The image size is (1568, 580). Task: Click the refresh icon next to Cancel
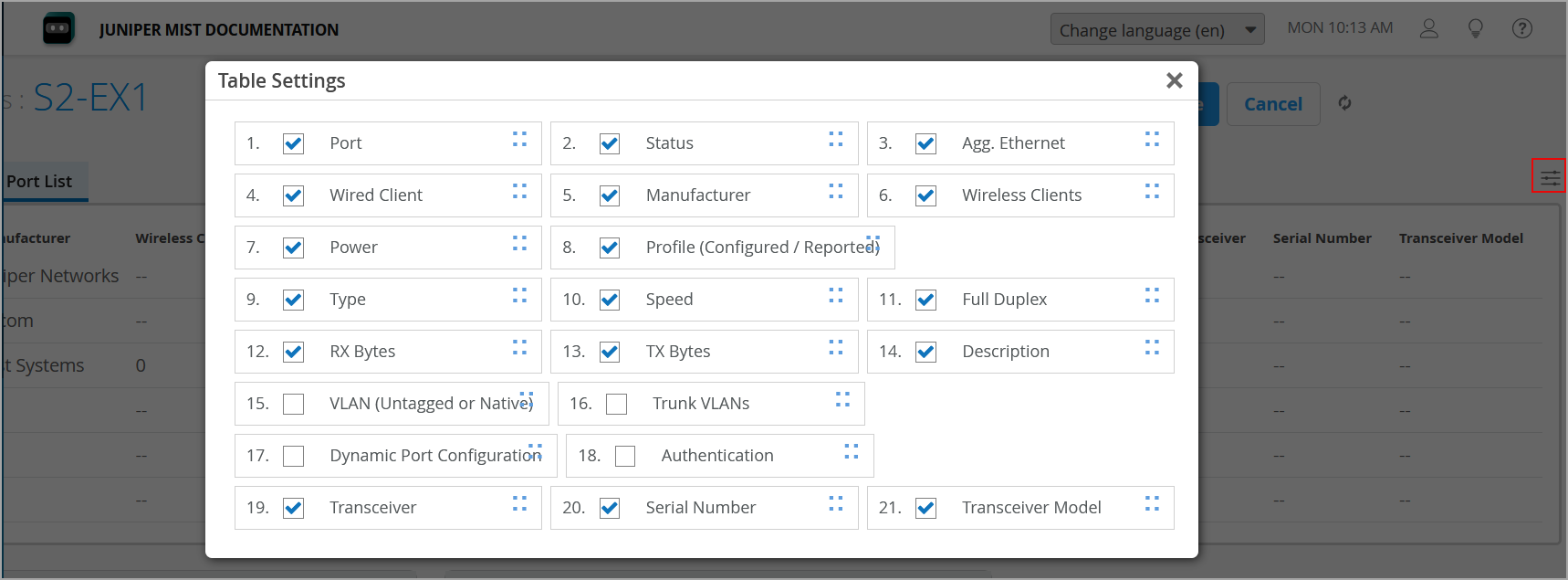[x=1344, y=103]
